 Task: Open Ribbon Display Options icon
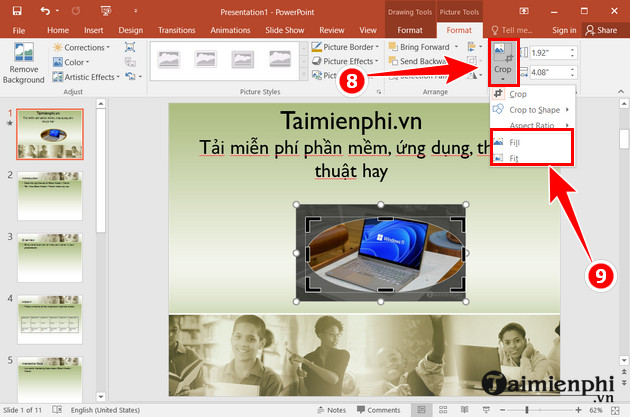click(x=524, y=11)
